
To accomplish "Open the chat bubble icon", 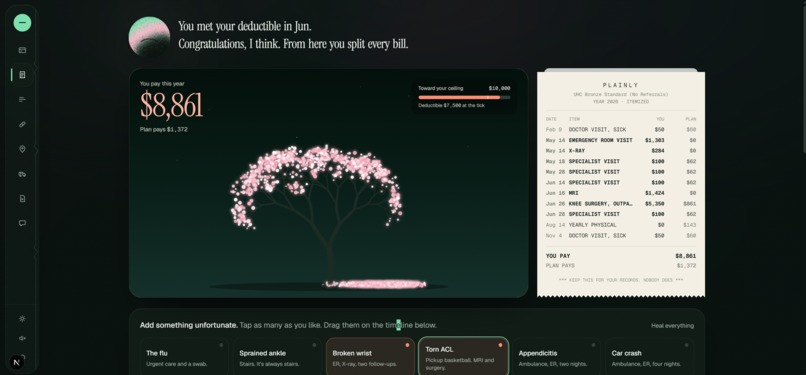I will [22, 223].
